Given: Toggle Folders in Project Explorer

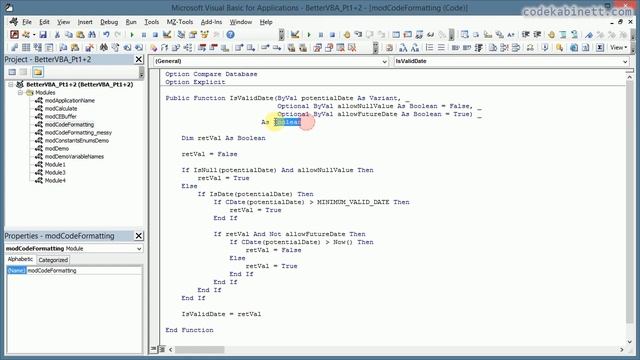Looking at the screenshot, I should point(38,72).
